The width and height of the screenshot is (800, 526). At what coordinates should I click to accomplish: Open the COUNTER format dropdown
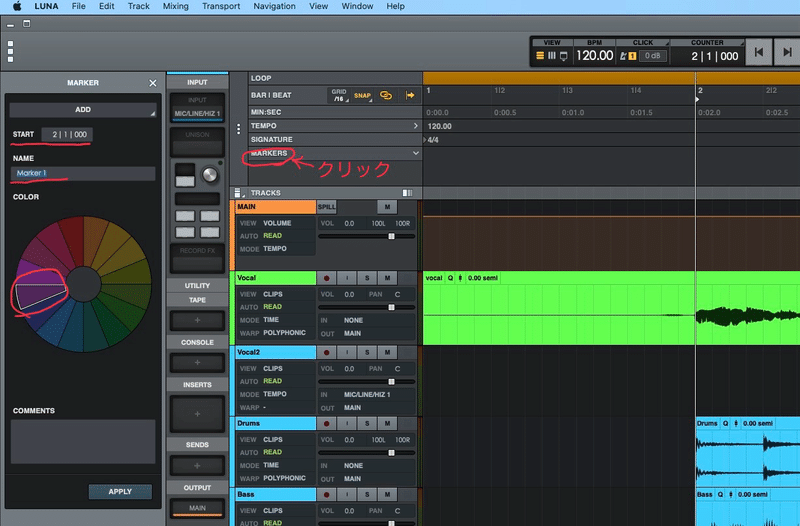click(707, 43)
